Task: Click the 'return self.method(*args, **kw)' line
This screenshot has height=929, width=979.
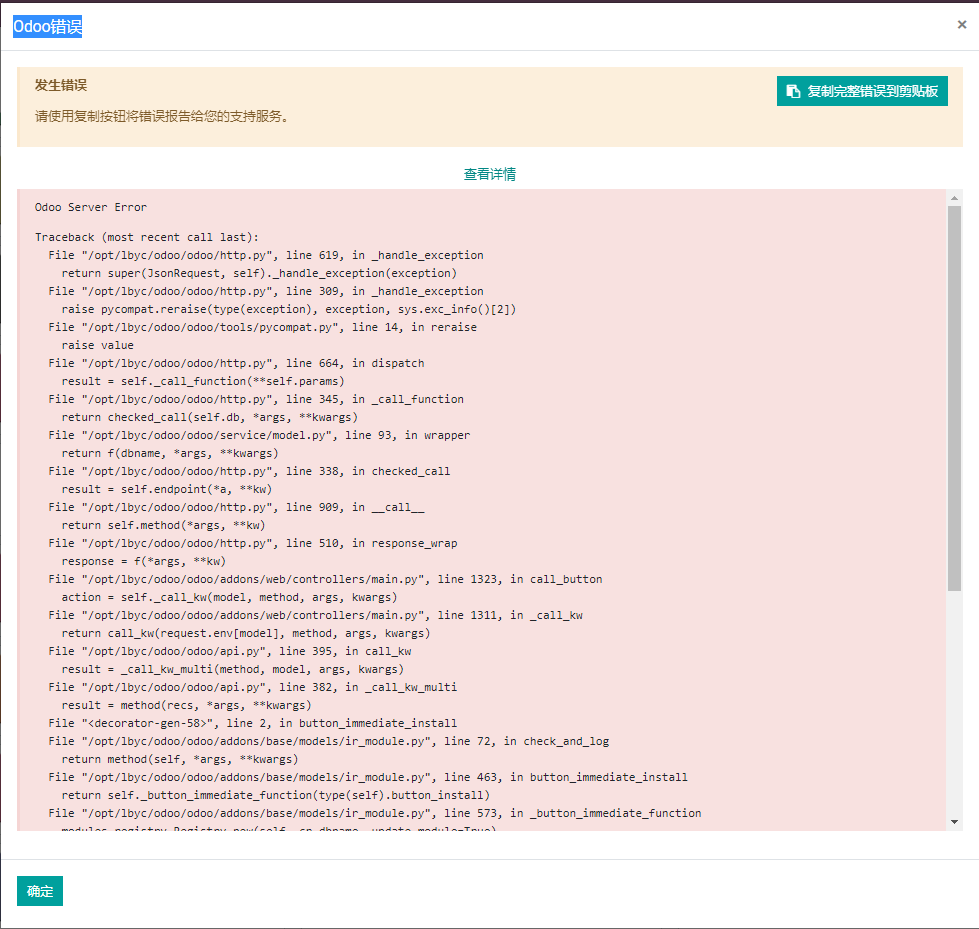Action: click(x=164, y=526)
